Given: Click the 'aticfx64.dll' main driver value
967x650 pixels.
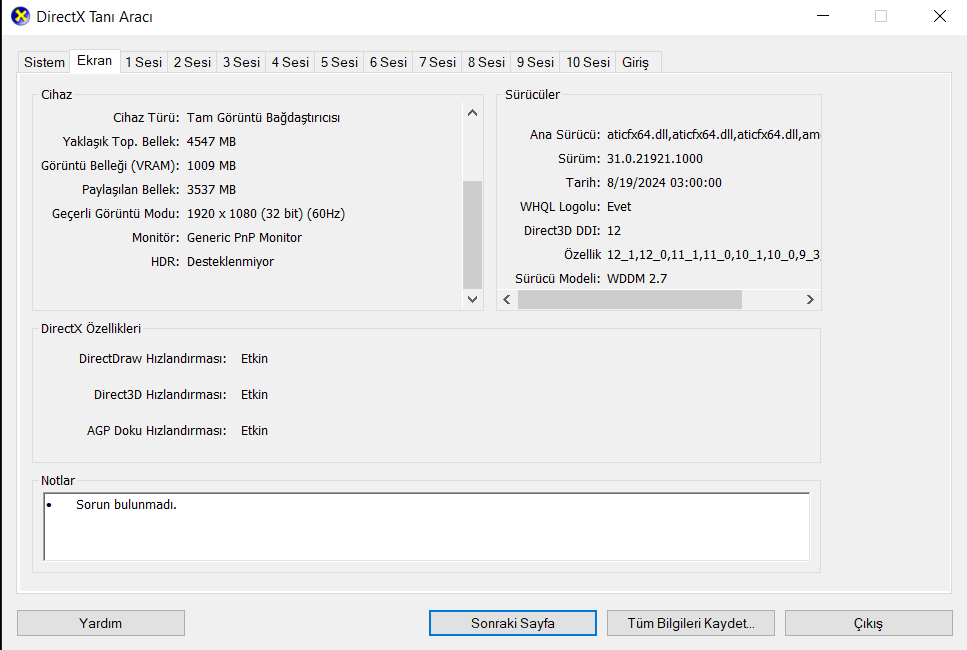Looking at the screenshot, I should click(x=713, y=134).
